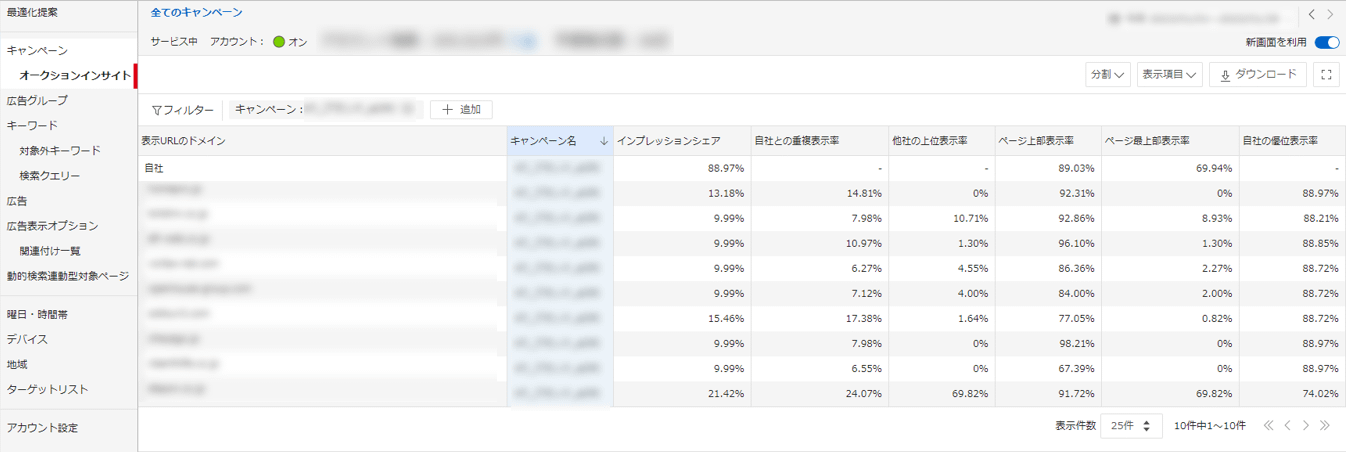Sort by インプレッションシェア column header
Screen dimensions: 1346x452
(667, 142)
